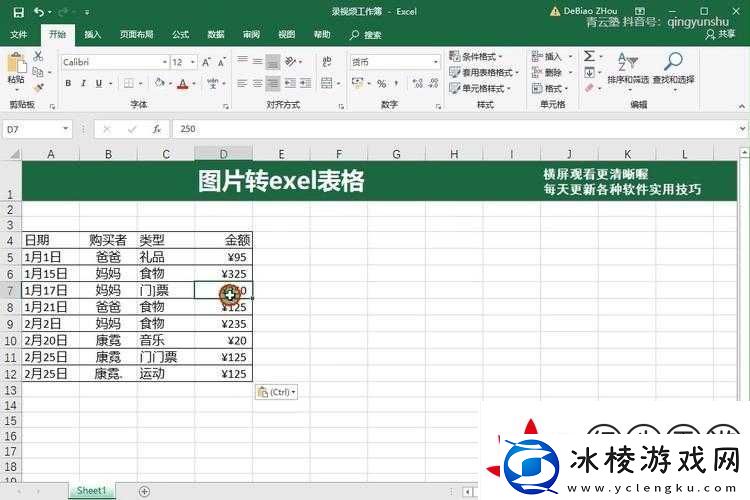This screenshot has height=500, width=750.
Task: Open the font size 12 dropdown
Action: [x=193, y=62]
